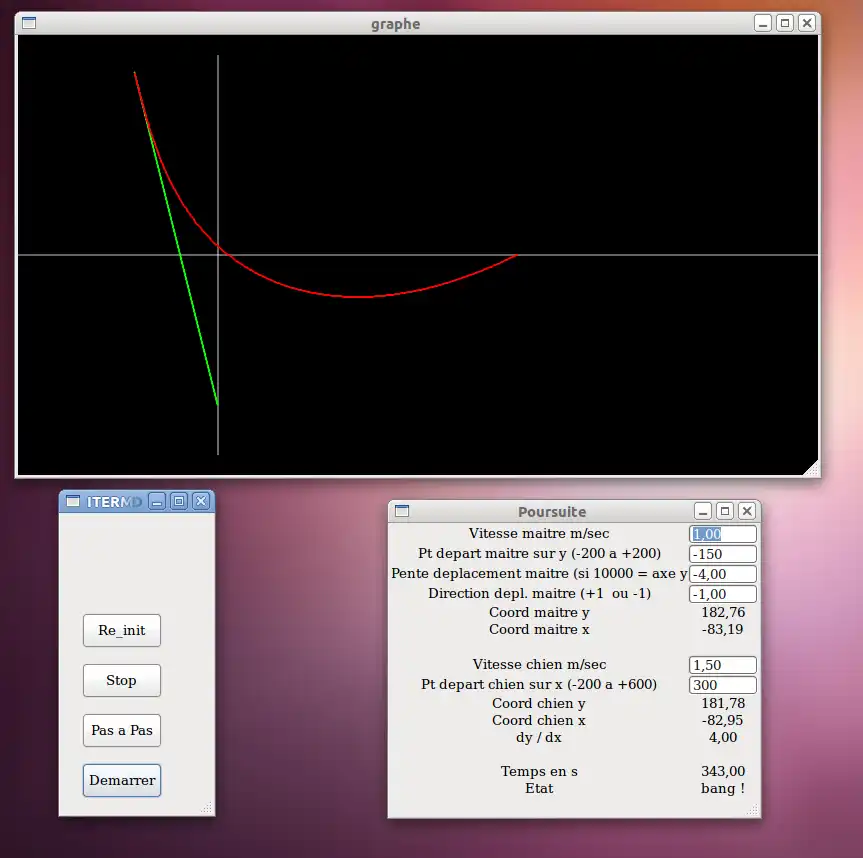Close the Poursuite window
The image size is (863, 858).
coord(747,511)
